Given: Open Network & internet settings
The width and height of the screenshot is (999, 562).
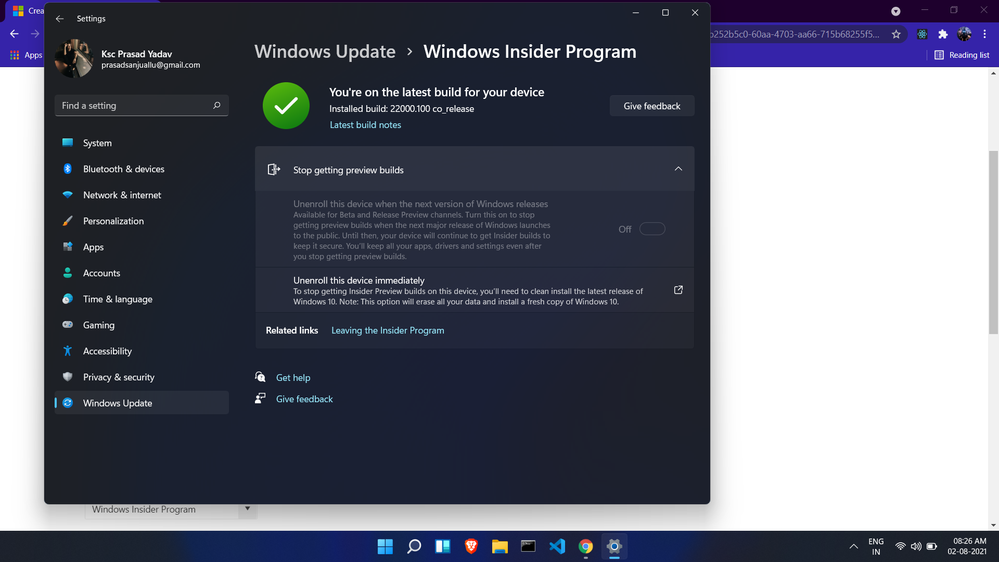Looking at the screenshot, I should point(141,195).
